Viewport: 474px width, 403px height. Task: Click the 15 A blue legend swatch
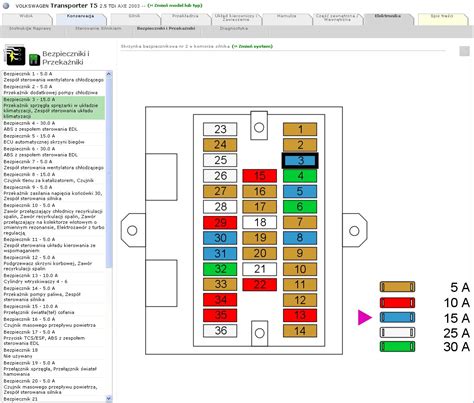click(x=397, y=317)
